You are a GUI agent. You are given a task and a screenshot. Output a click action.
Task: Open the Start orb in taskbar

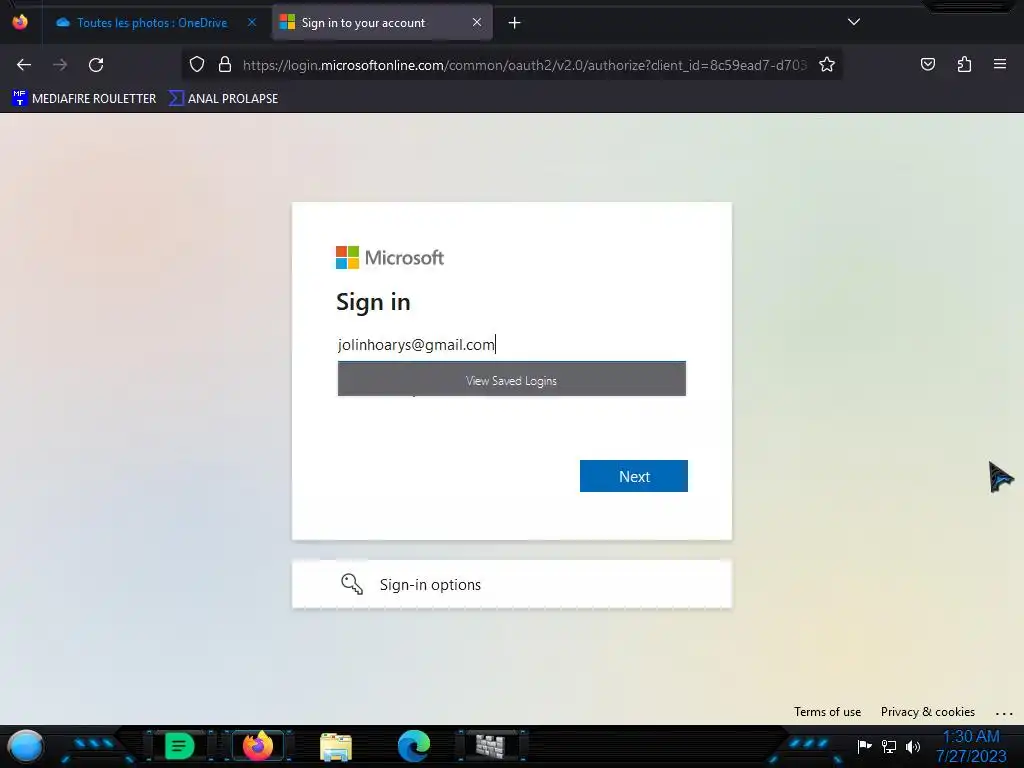pos(25,746)
